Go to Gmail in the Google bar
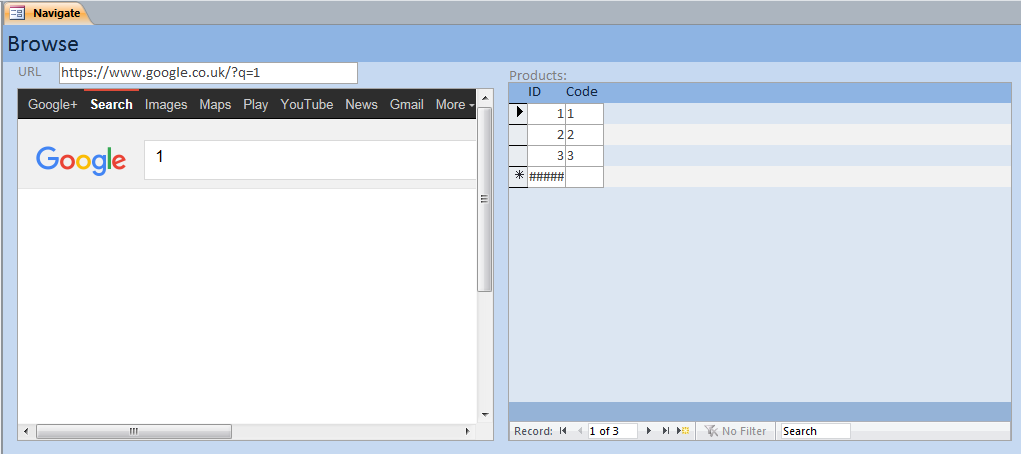 [x=407, y=104]
